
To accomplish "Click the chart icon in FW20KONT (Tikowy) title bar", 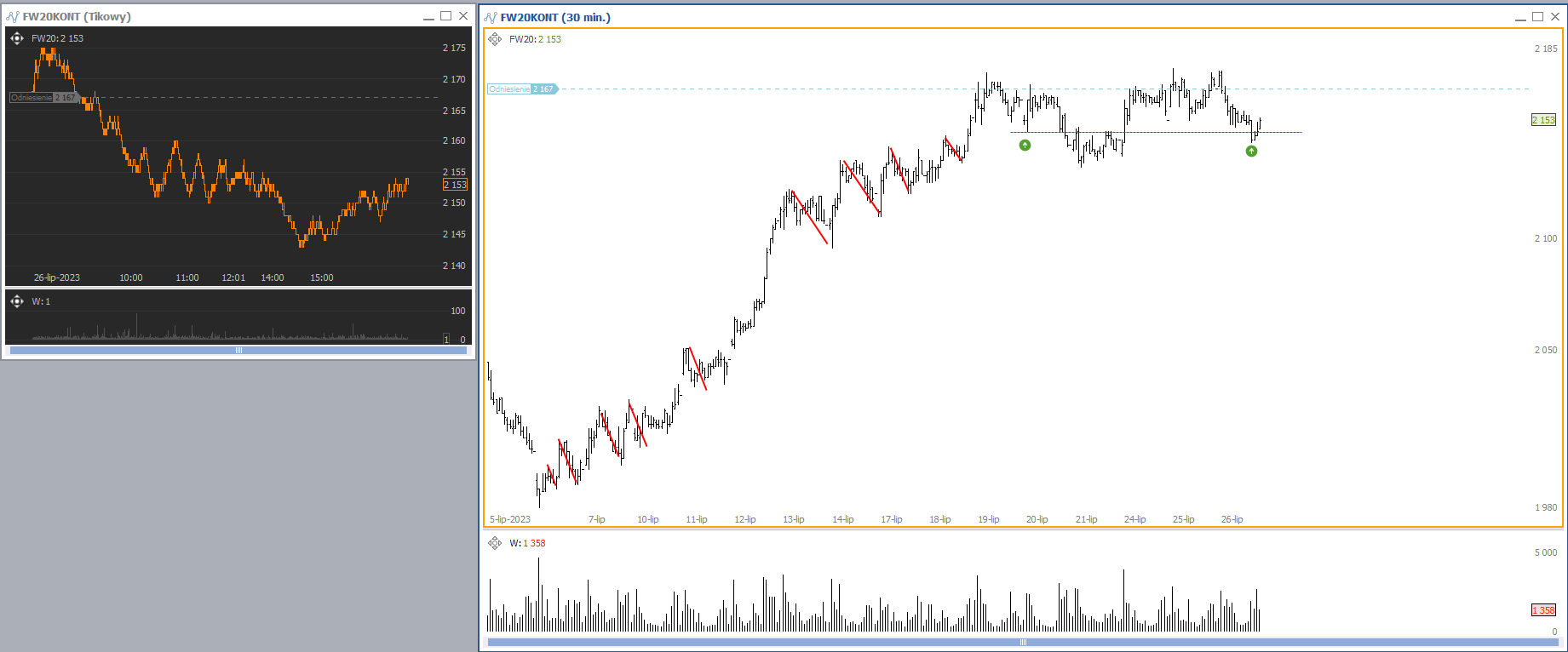I will tap(13, 16).
